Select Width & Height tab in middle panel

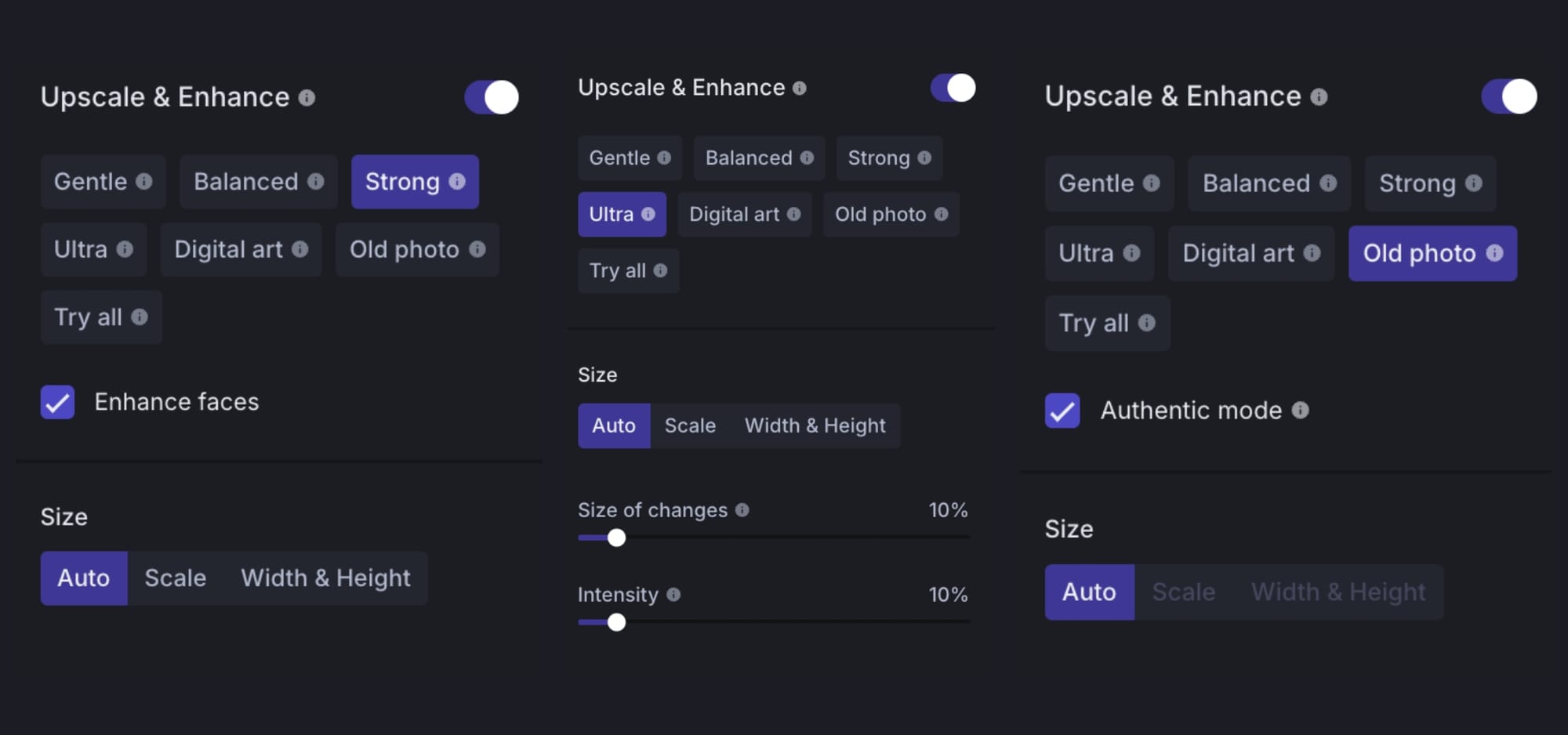tap(815, 425)
